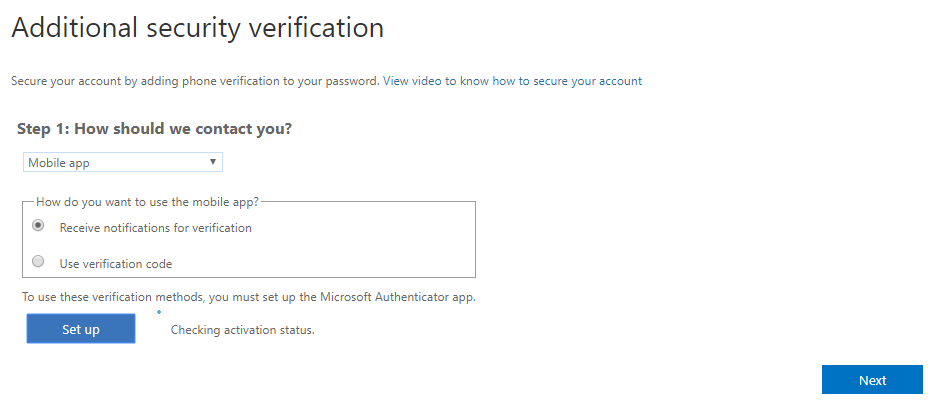Select the "Use verification code" radio button
This screenshot has height=418, width=941.
pos(38,262)
